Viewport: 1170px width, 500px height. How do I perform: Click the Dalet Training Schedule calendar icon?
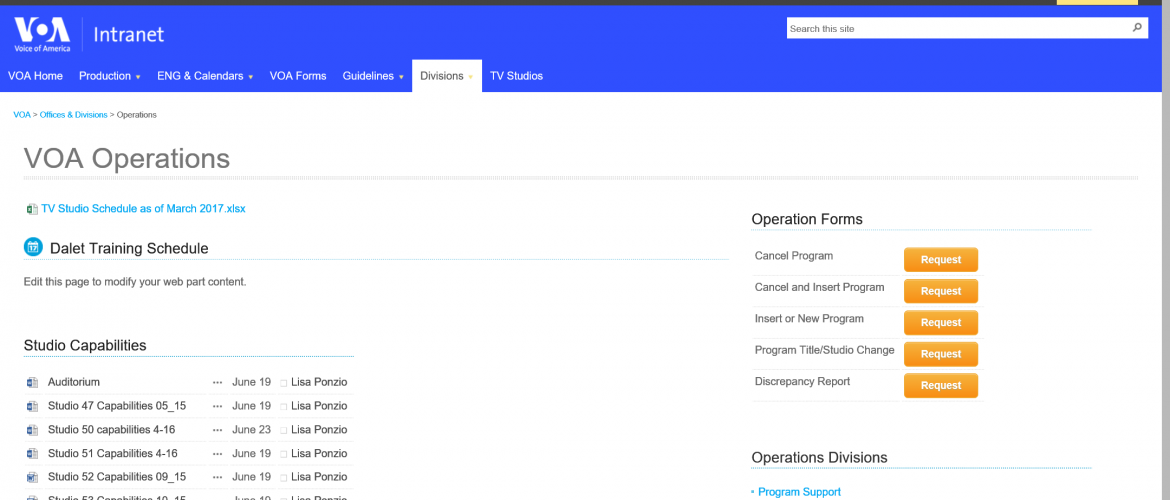33,247
